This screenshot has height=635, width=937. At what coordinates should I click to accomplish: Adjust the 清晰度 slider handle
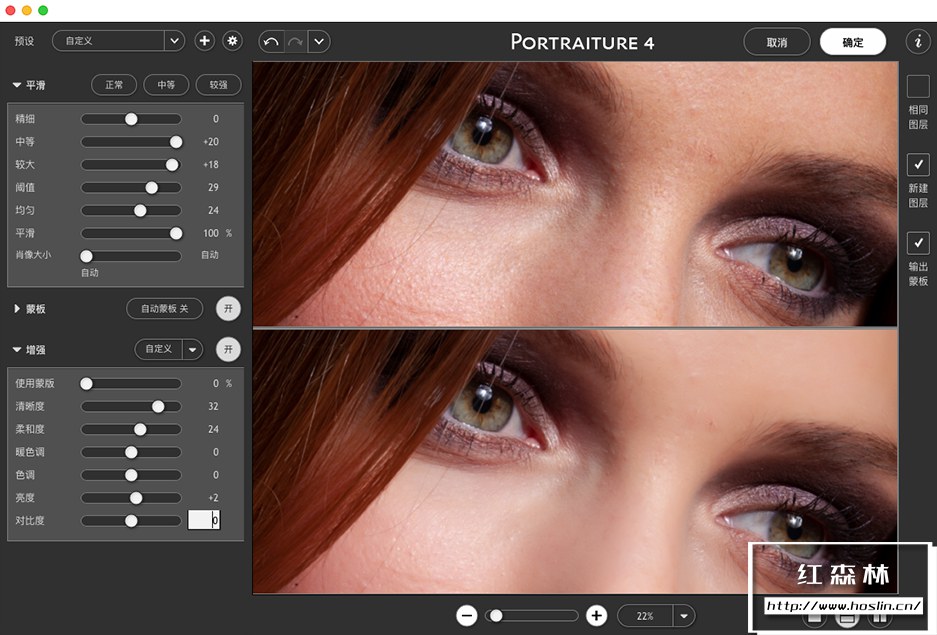pos(158,406)
